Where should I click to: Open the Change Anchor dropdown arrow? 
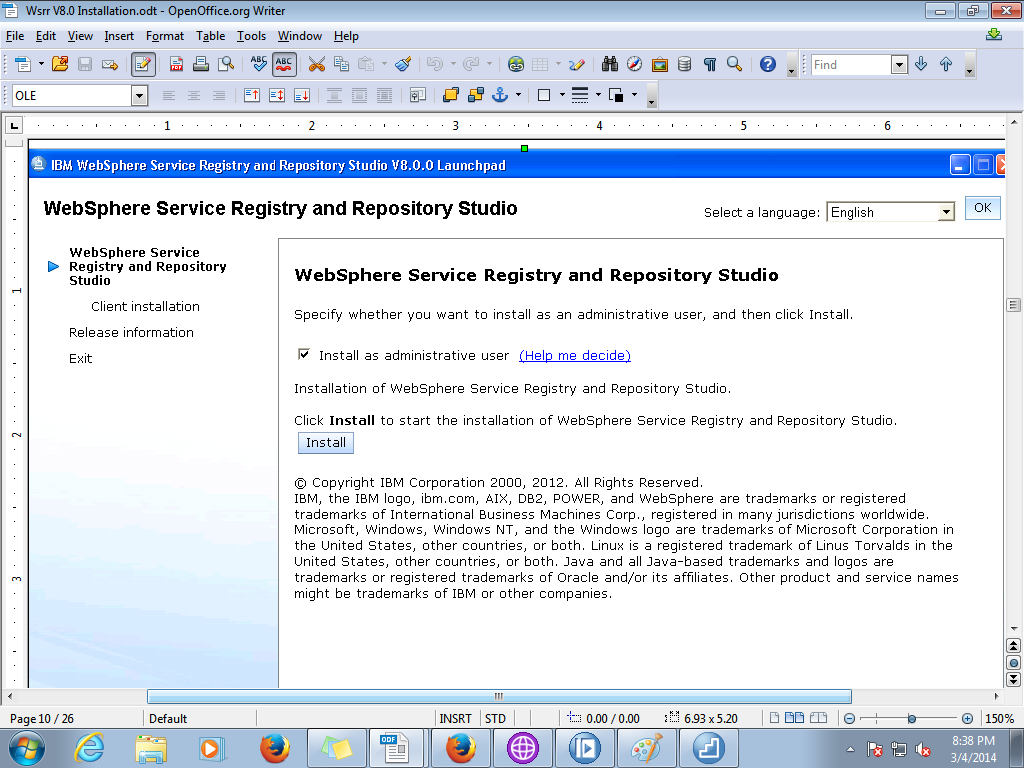(519, 95)
